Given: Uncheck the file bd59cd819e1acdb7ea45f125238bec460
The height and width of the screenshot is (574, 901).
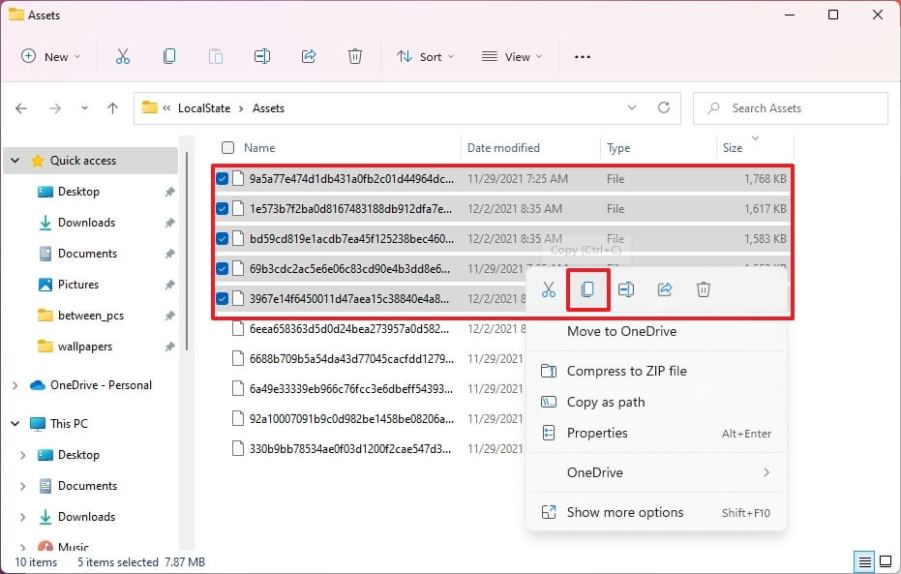Looking at the screenshot, I should [222, 238].
